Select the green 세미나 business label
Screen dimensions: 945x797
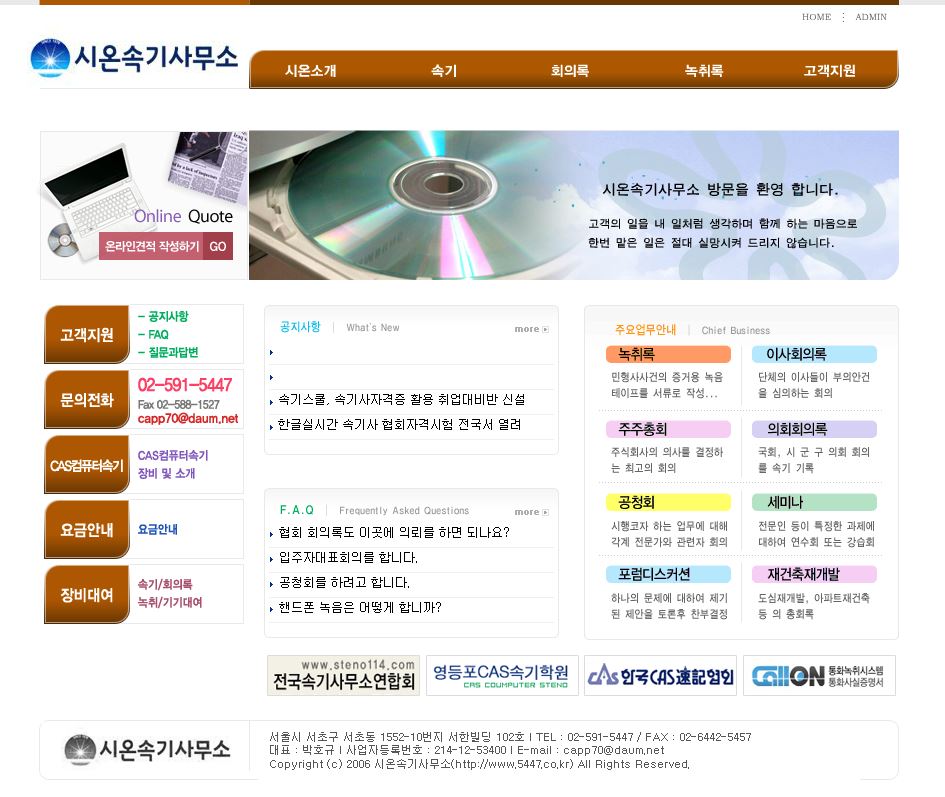[x=814, y=503]
